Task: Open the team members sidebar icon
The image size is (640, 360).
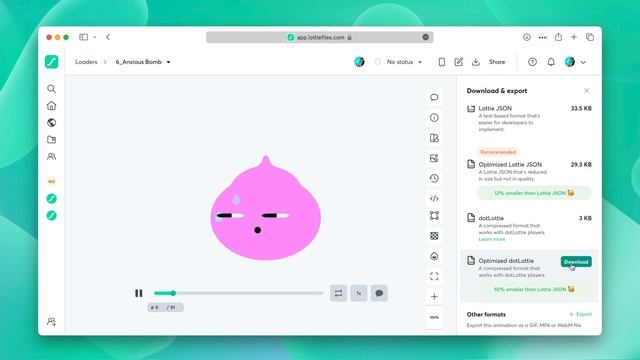Action: (x=51, y=156)
